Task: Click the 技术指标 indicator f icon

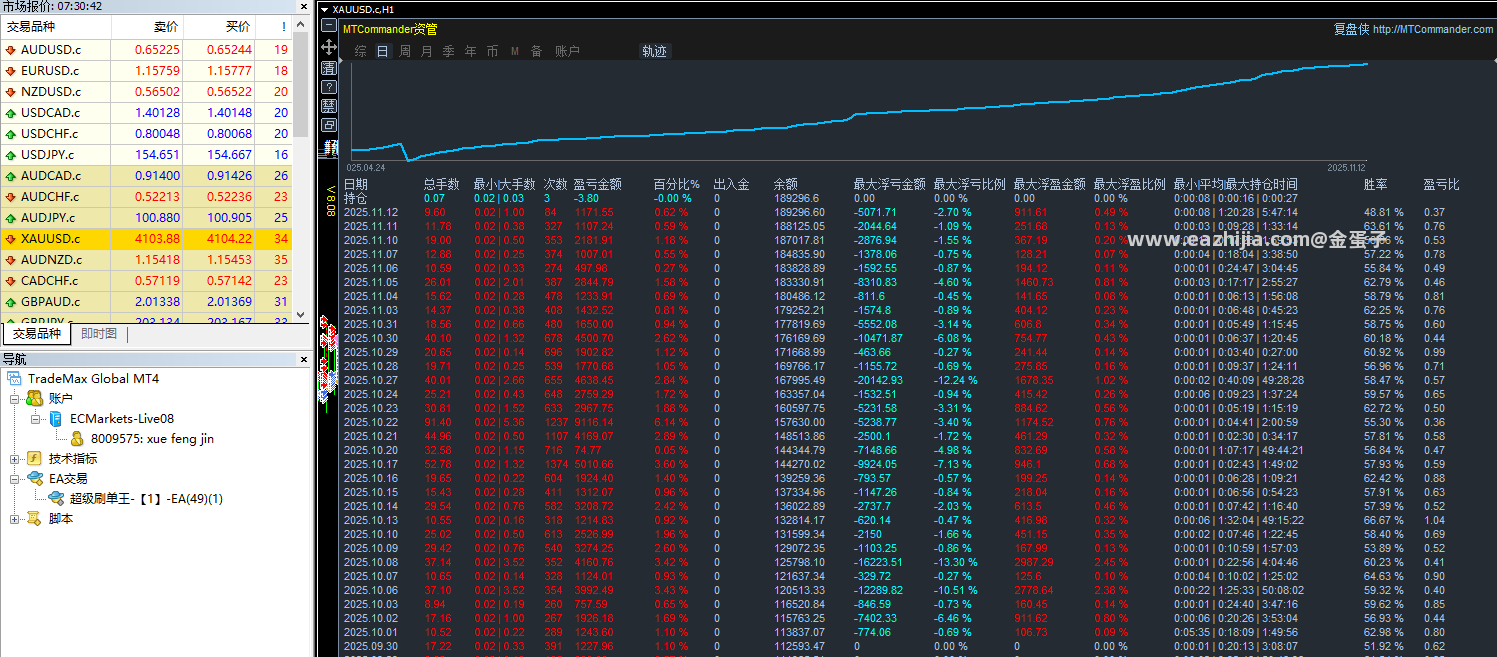Action: [x=35, y=459]
